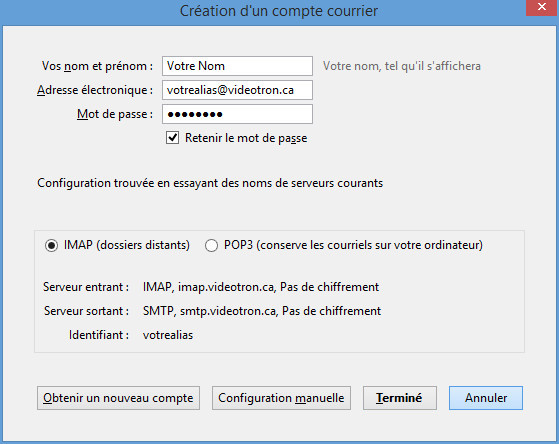Confirm account creation with 'Terminé'
The image size is (559, 444).
coord(400,398)
